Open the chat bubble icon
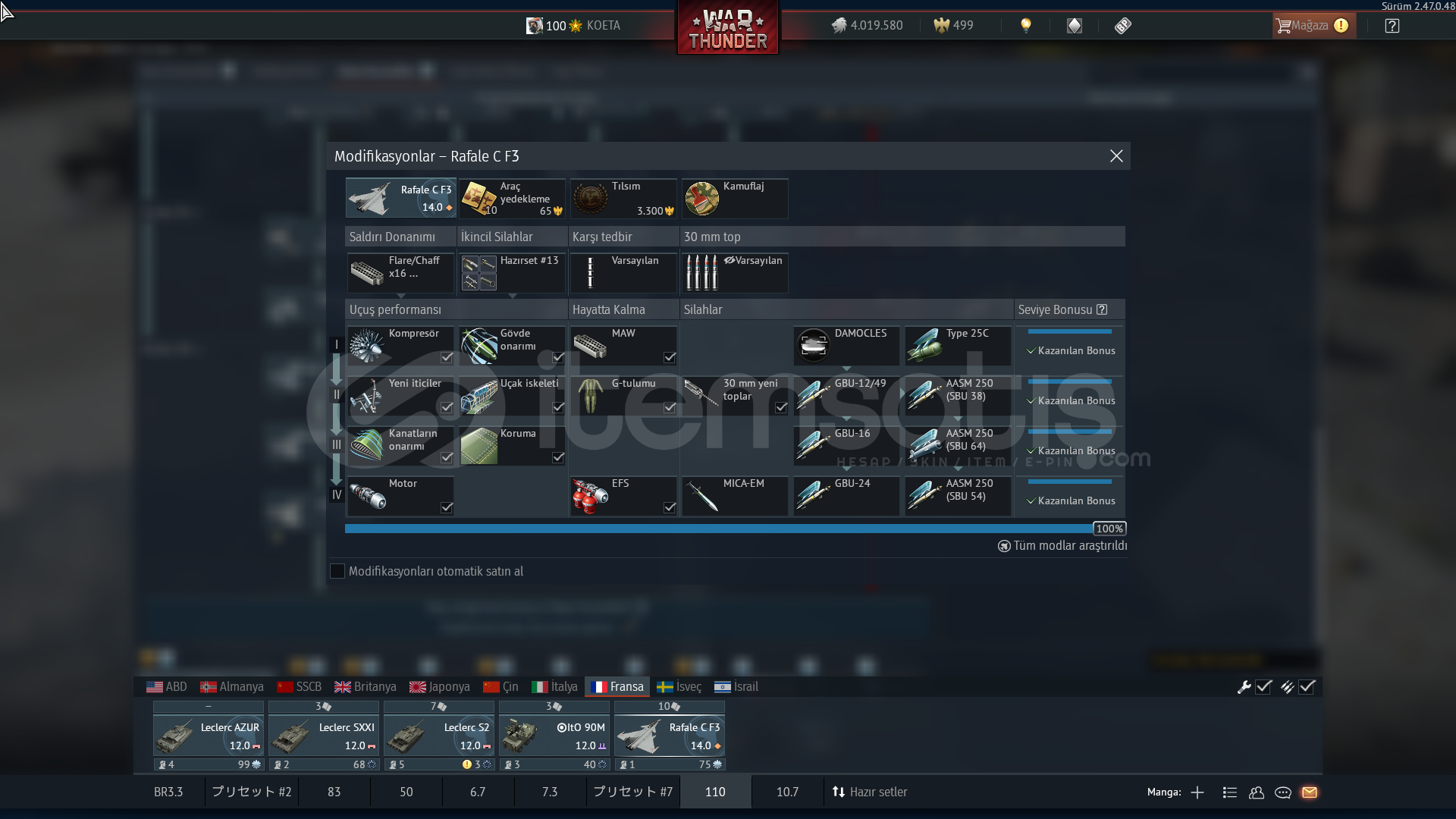Image resolution: width=1456 pixels, height=819 pixels. pos(1283,792)
